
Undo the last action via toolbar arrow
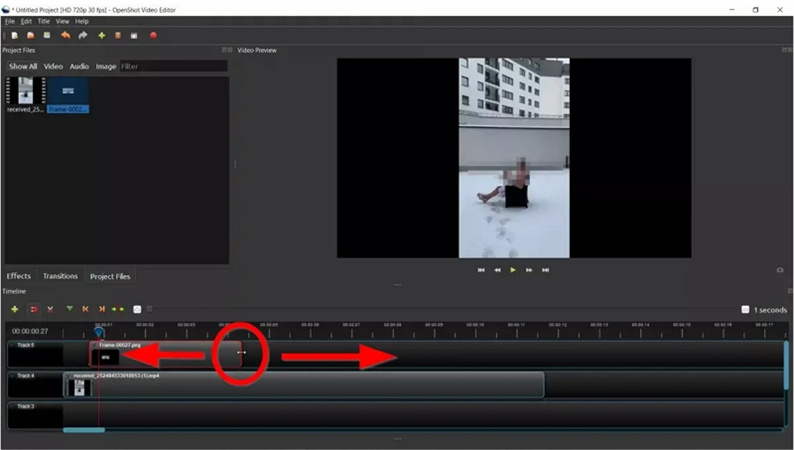[66, 35]
